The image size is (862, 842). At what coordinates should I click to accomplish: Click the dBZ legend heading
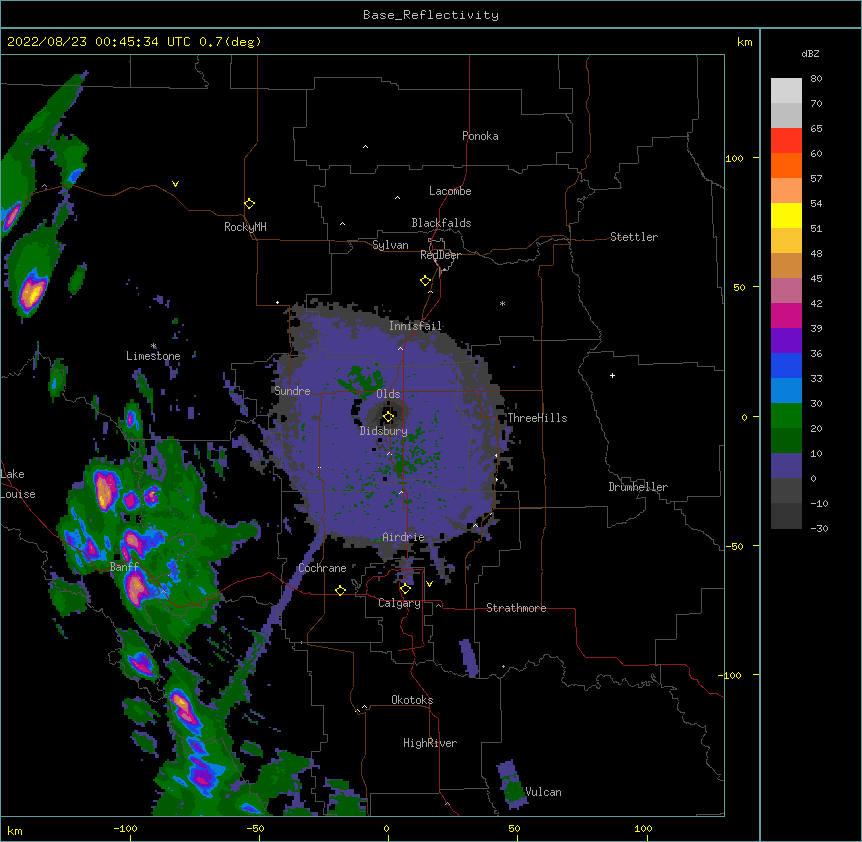(x=810, y=54)
